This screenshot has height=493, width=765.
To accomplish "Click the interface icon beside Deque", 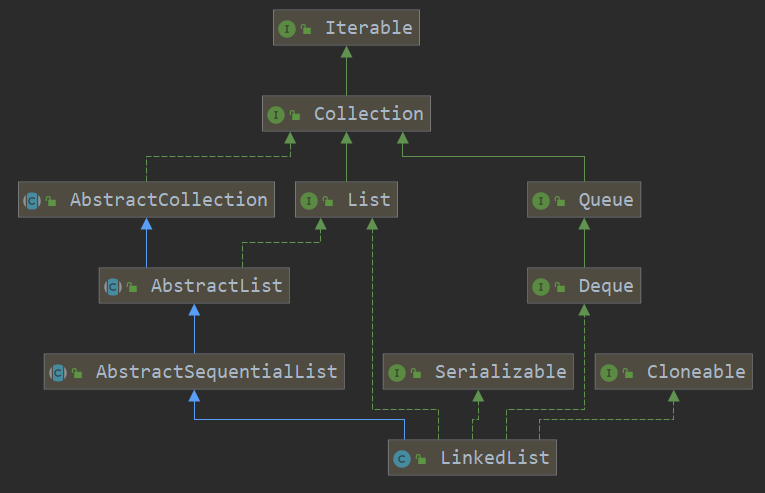I will 541,287.
